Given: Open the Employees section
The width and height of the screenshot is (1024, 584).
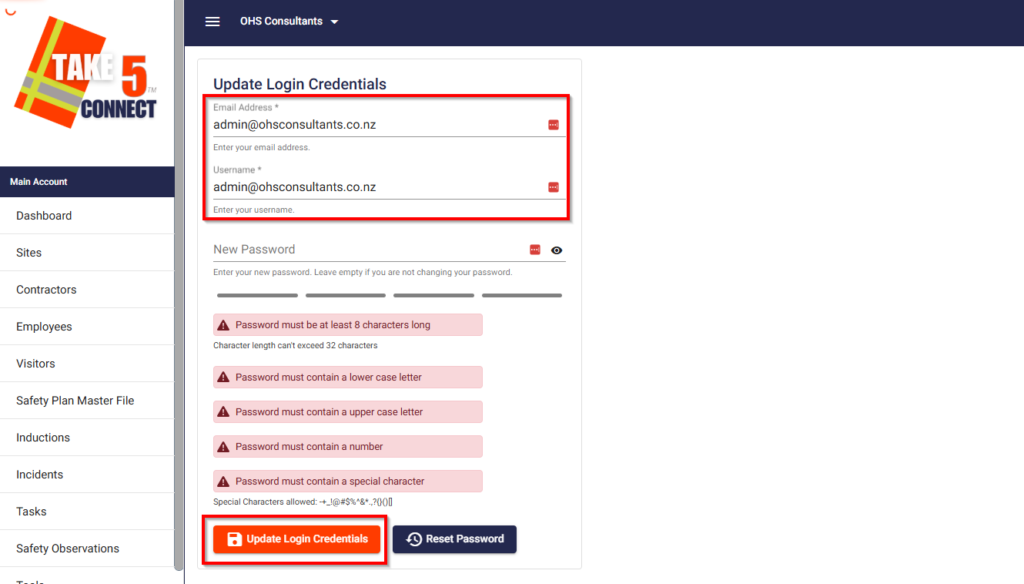Looking at the screenshot, I should [87, 327].
